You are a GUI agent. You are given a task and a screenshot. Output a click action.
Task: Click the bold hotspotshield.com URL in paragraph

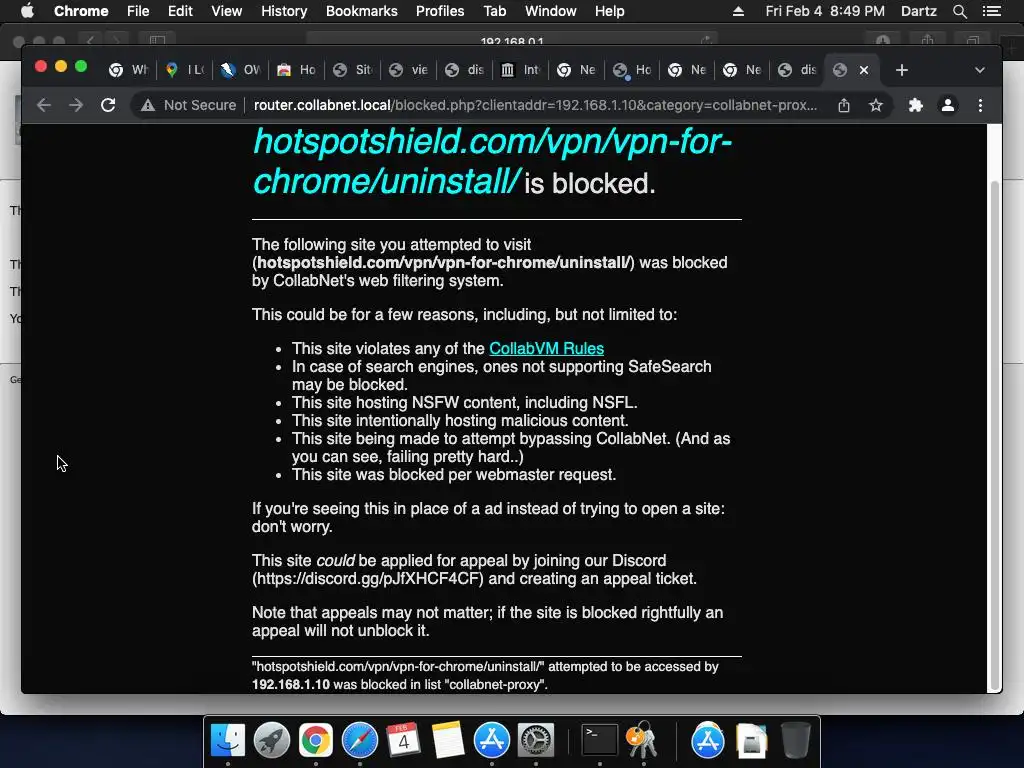point(443,263)
